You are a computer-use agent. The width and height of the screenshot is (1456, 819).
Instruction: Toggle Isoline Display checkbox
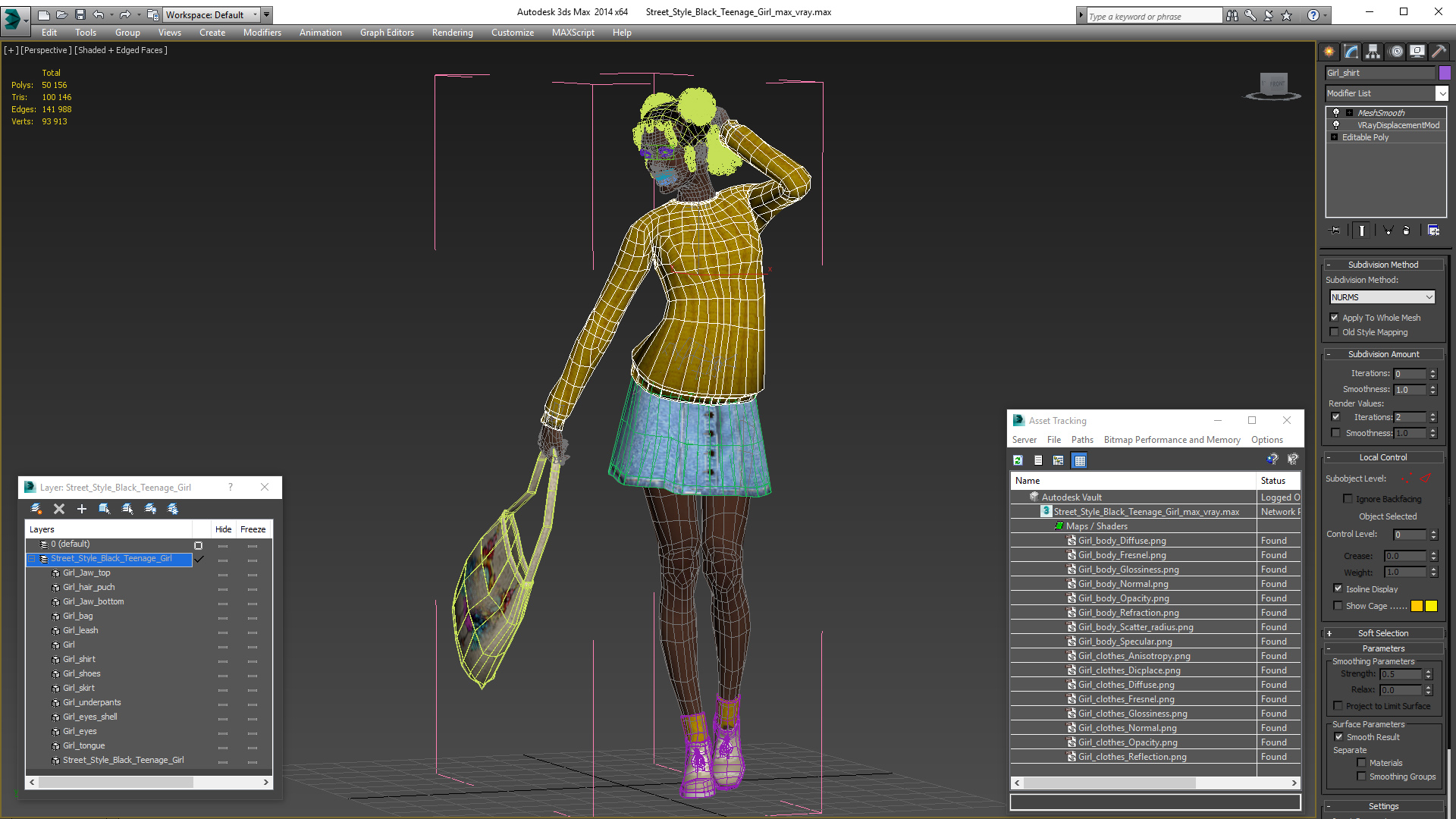pos(1338,589)
